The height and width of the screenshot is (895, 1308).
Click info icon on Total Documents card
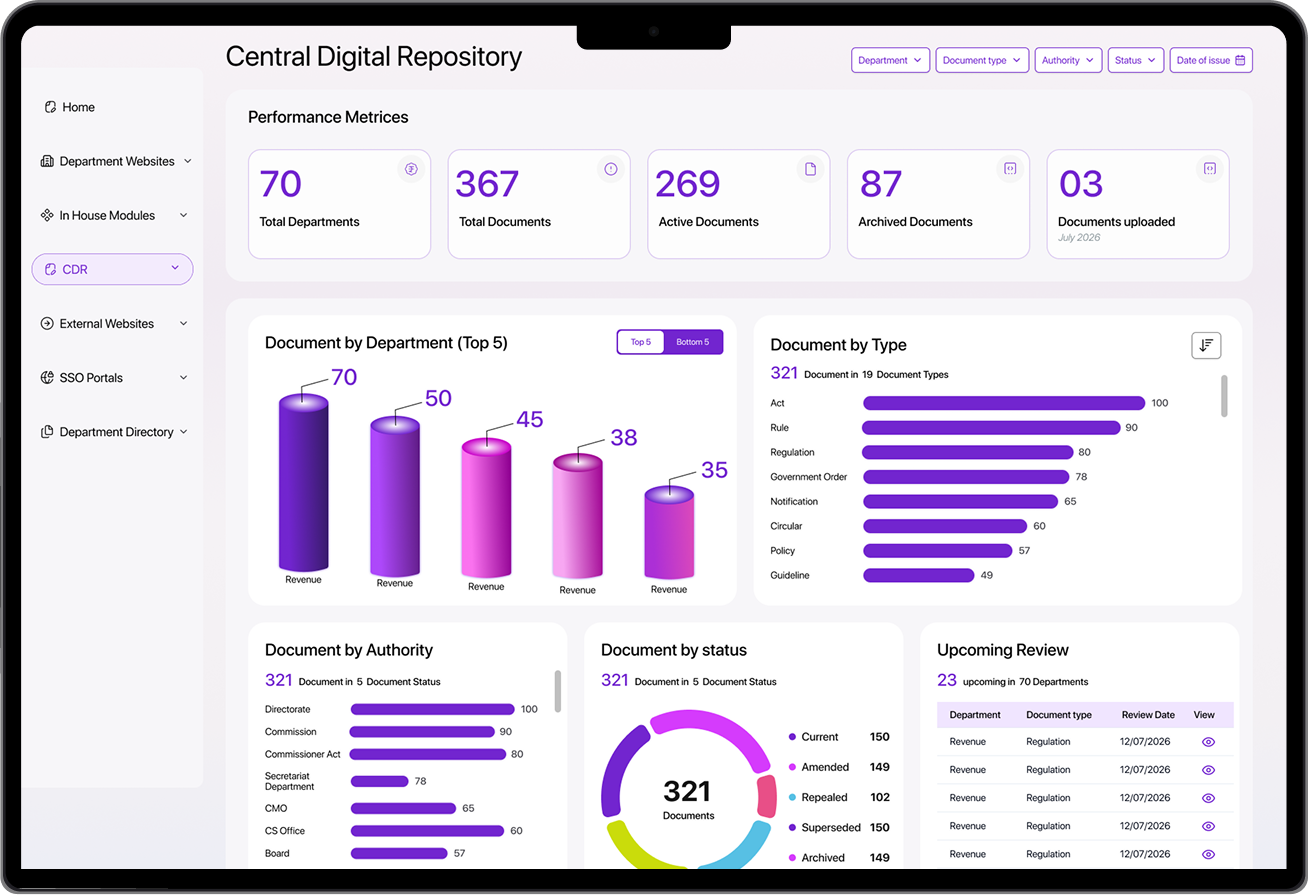click(x=610, y=169)
